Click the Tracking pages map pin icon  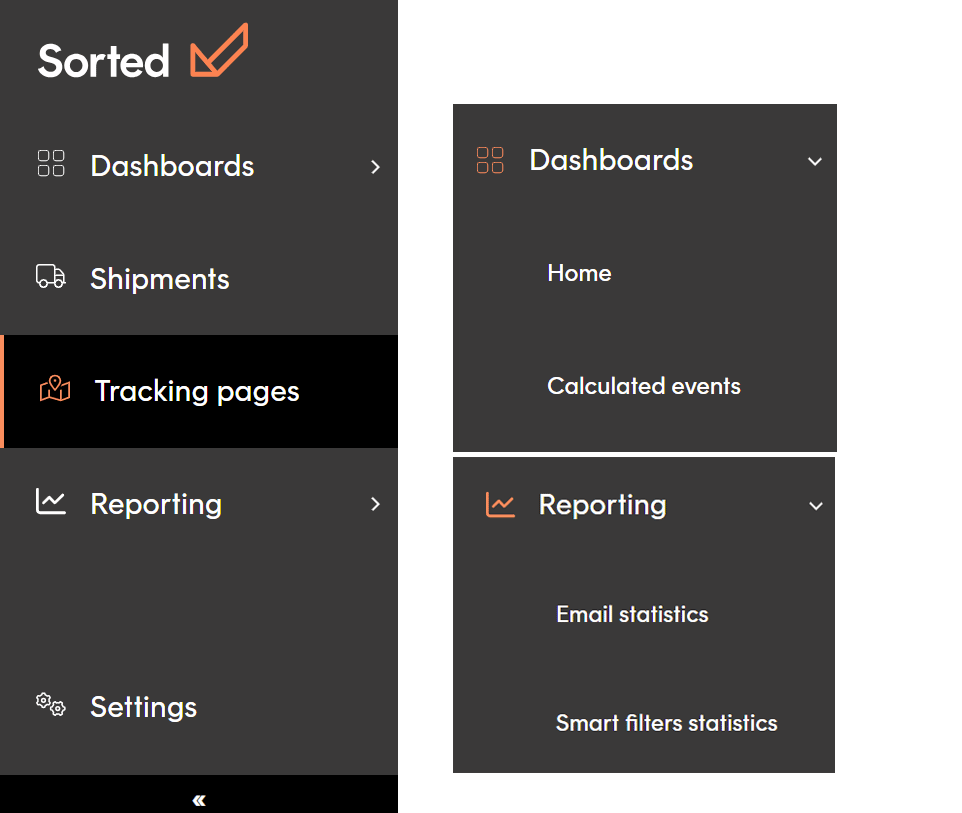(x=55, y=388)
